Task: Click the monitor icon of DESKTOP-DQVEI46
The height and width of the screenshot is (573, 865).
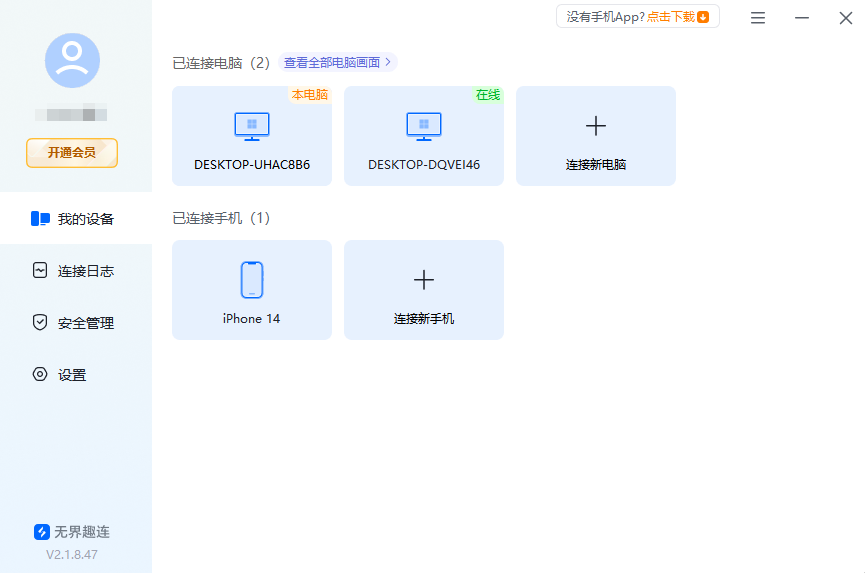Action: (x=424, y=126)
